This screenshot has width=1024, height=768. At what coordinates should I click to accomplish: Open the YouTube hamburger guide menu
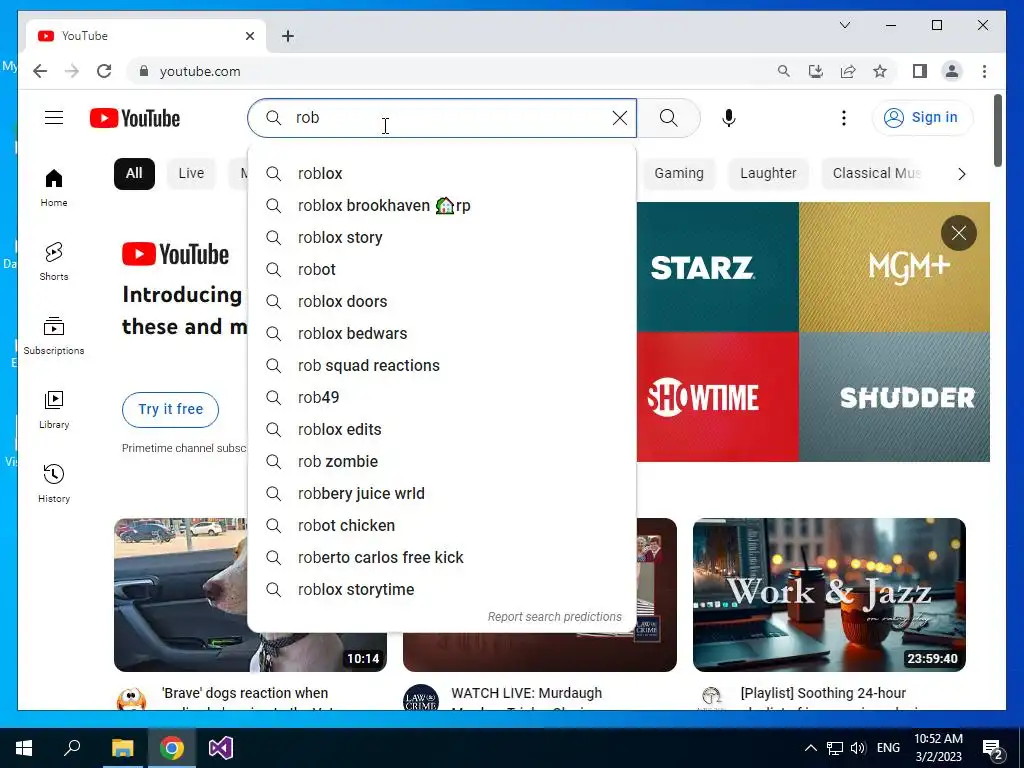coord(54,118)
